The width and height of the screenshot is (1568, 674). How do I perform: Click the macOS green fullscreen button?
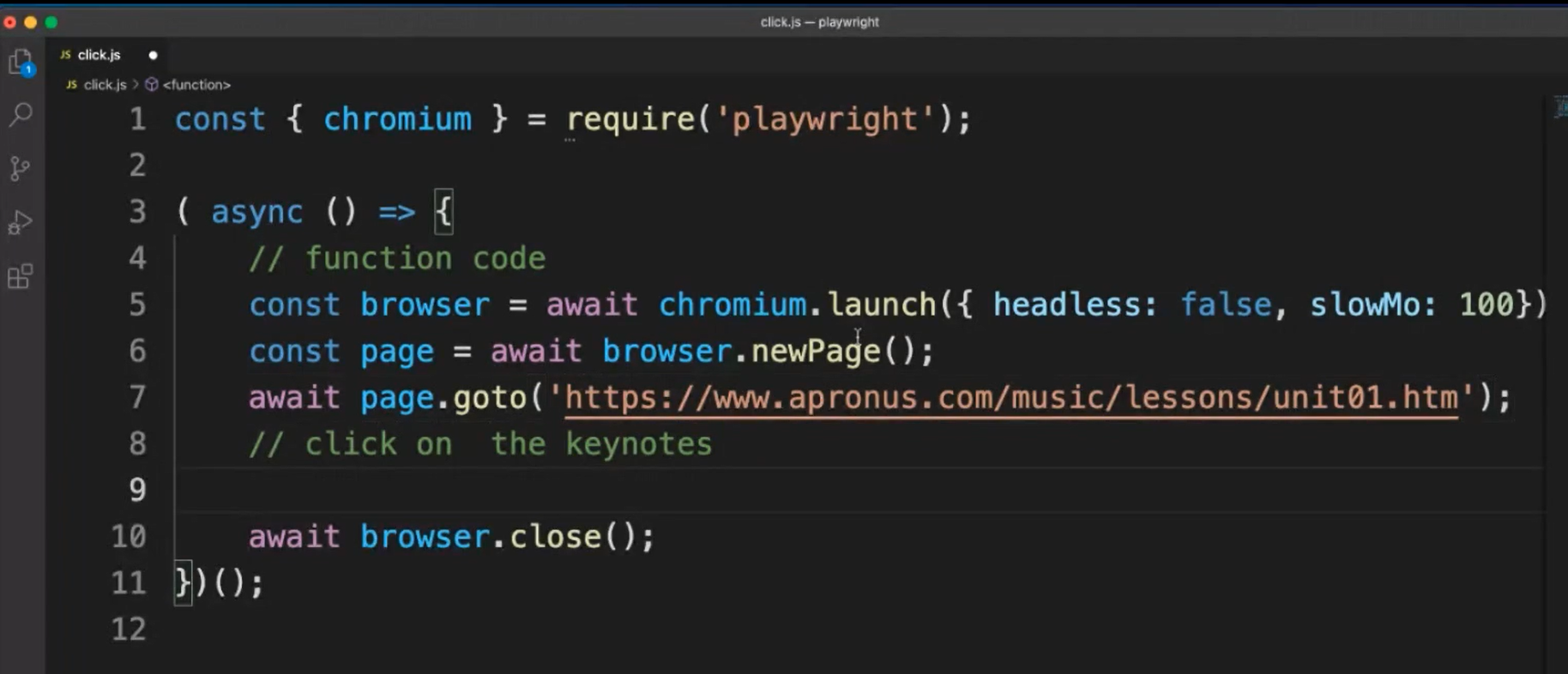(x=51, y=22)
